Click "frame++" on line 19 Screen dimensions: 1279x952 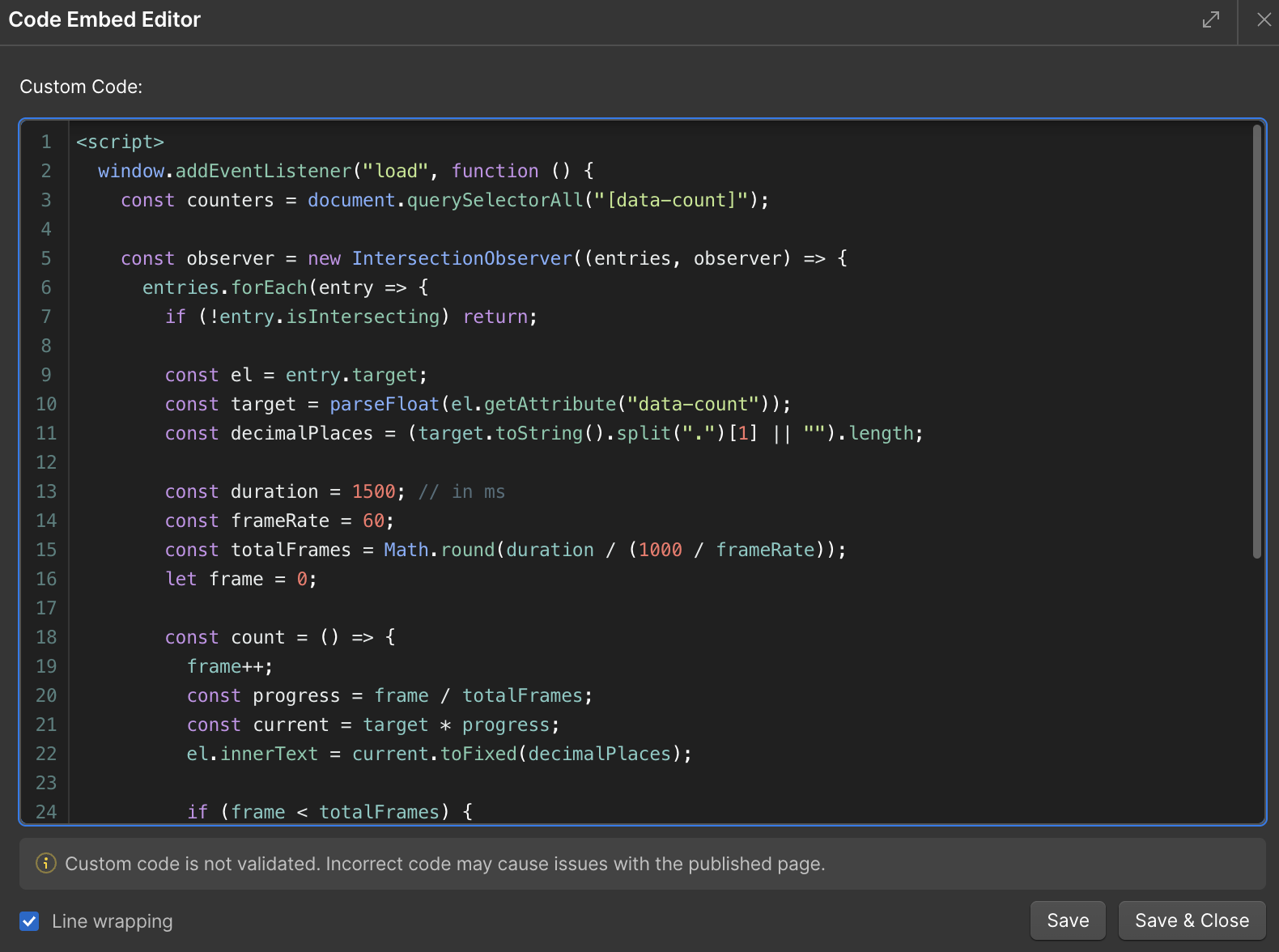tap(225, 666)
